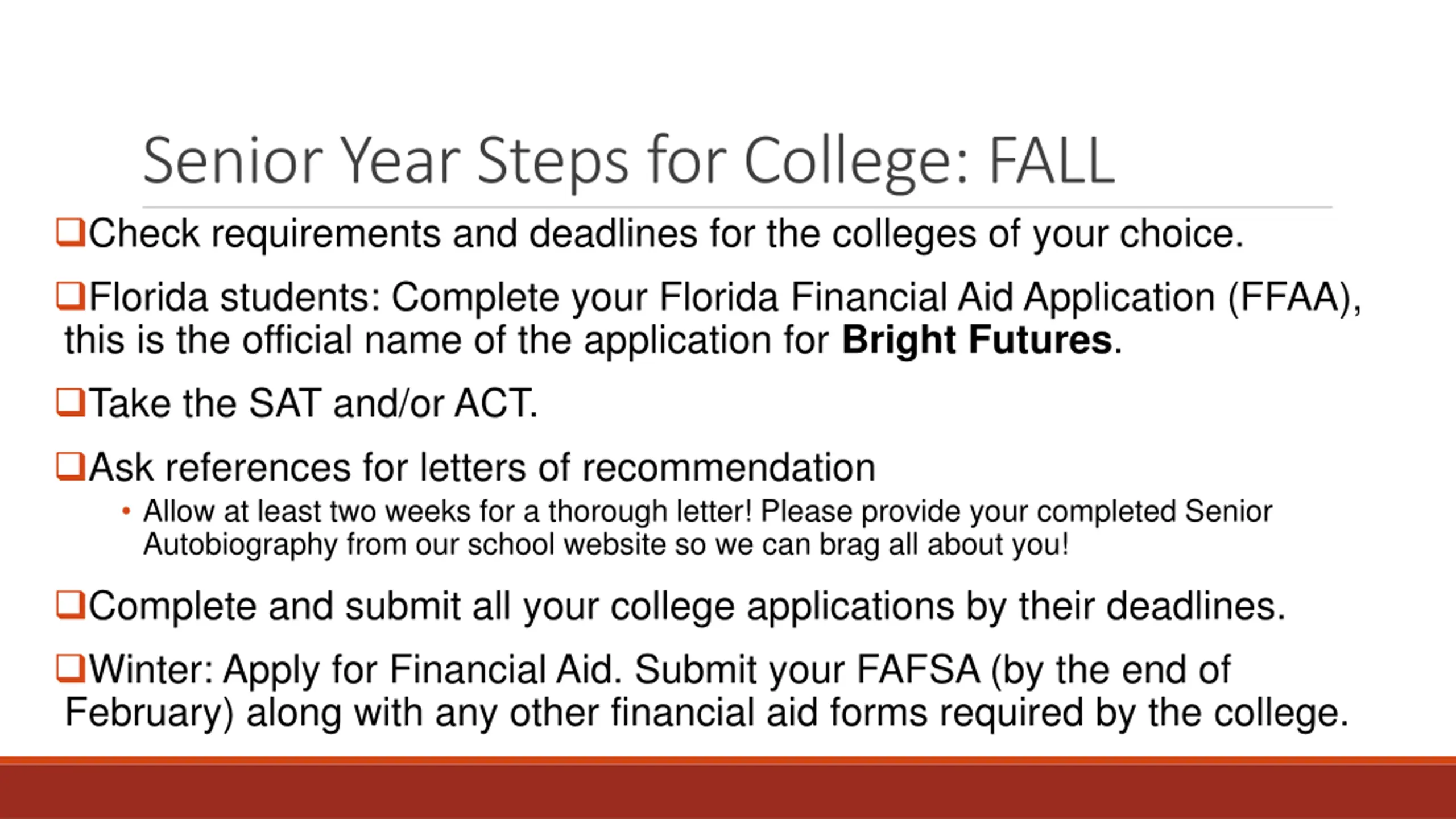Tick the box for 'Complete and submit all'
This screenshot has width=1456, height=819.
point(71,605)
